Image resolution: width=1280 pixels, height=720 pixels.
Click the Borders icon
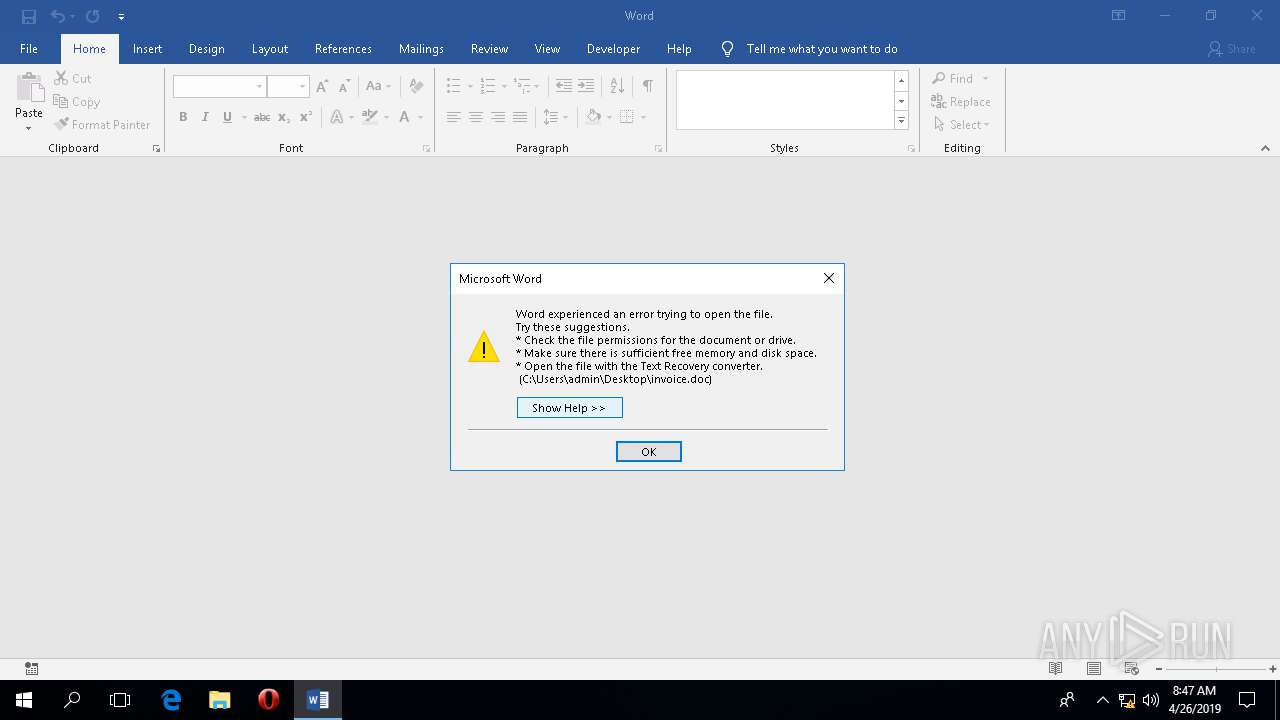pyautogui.click(x=627, y=117)
